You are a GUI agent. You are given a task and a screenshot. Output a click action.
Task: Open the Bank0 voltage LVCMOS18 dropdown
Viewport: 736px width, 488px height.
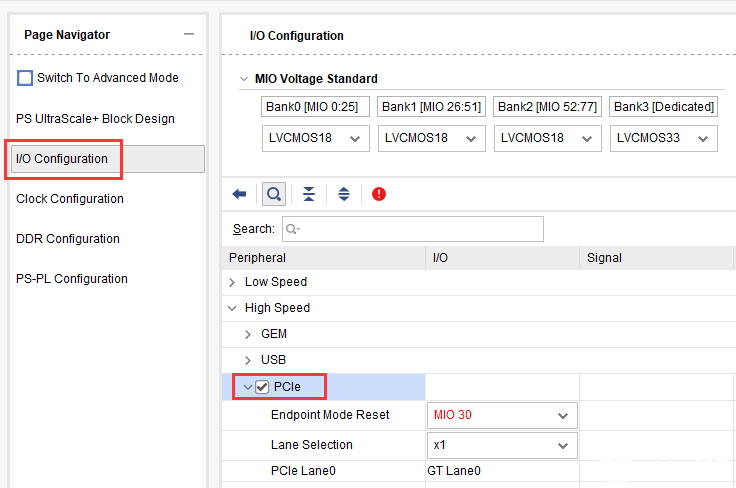tap(316, 138)
